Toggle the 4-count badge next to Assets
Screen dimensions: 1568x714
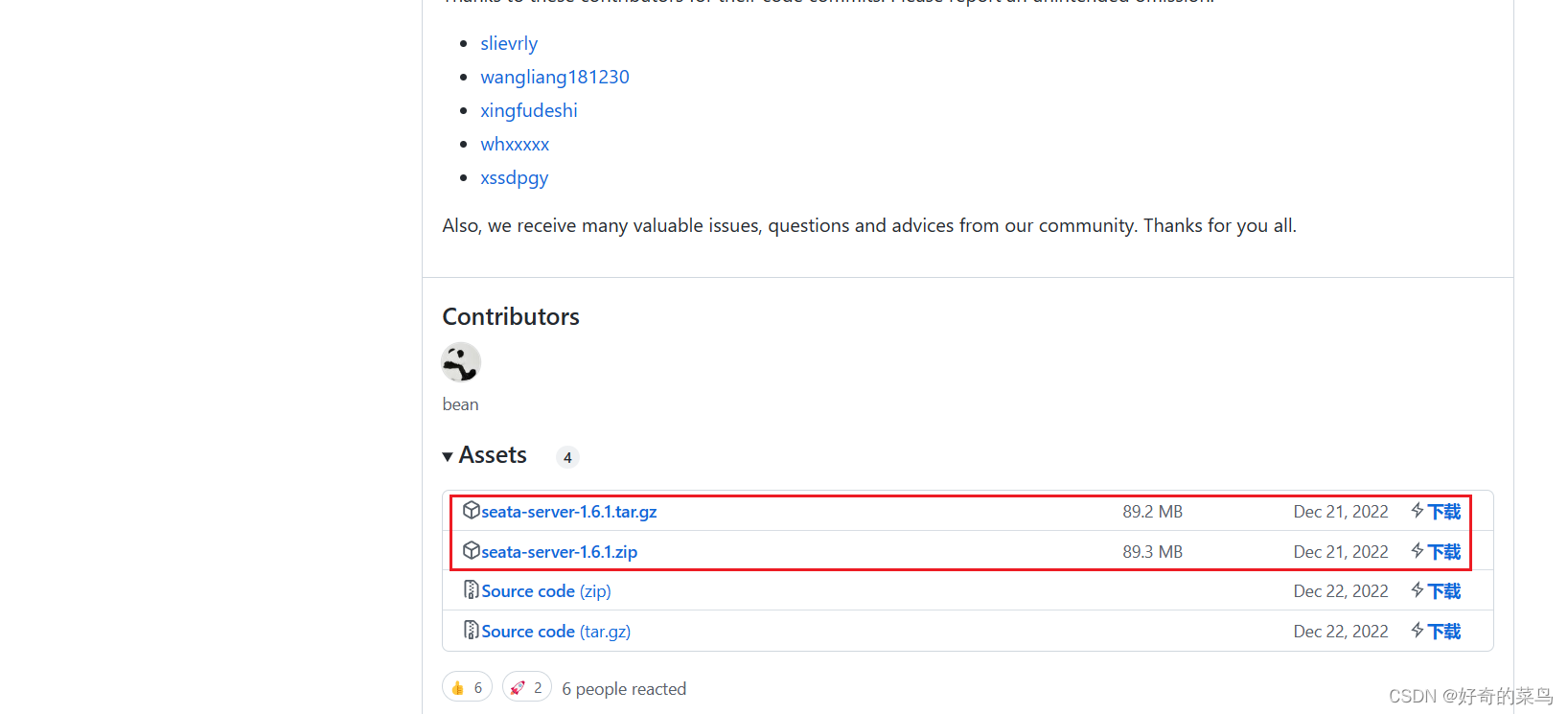pyautogui.click(x=567, y=457)
